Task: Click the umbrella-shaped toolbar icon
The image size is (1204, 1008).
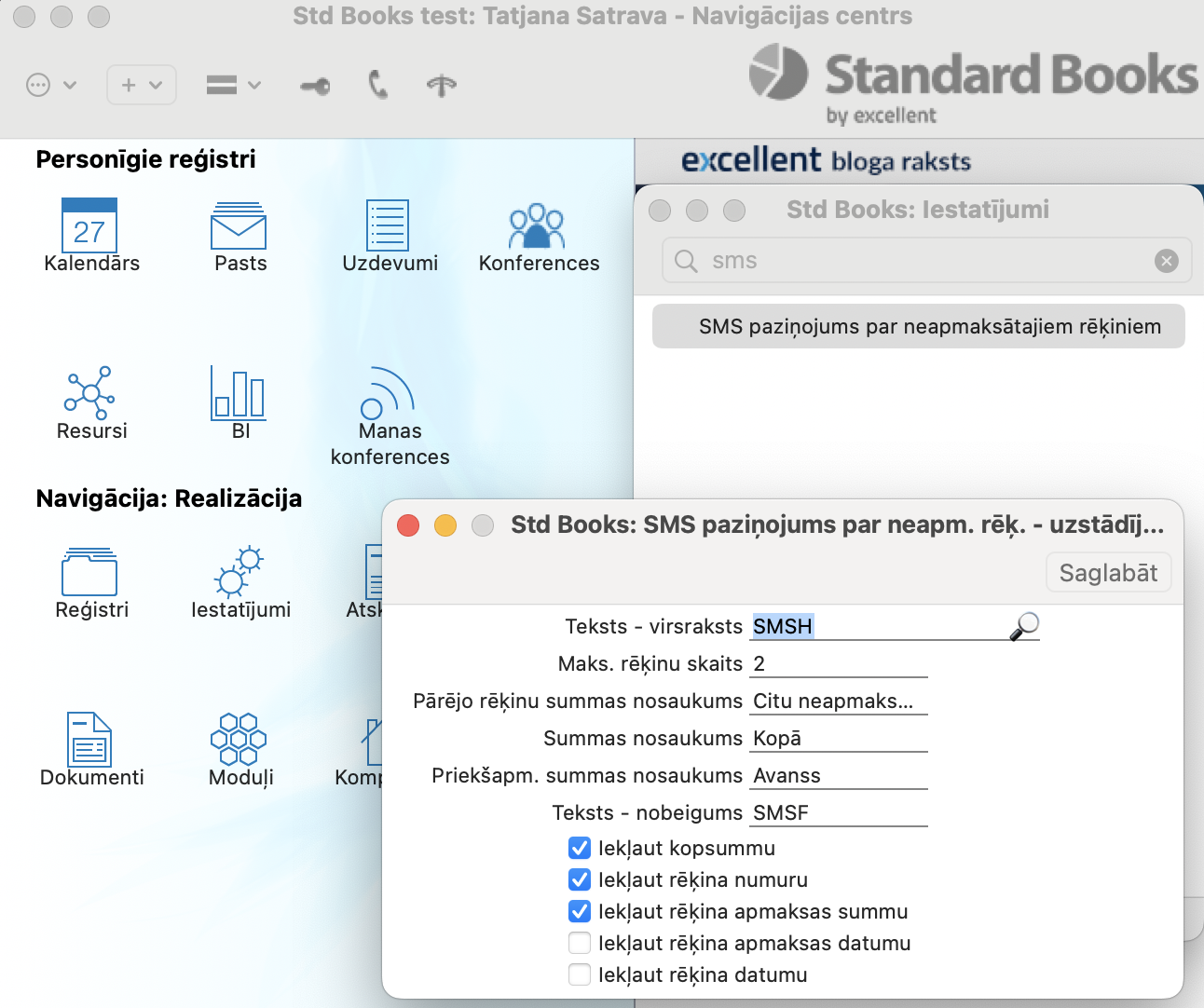Action: 442,86
